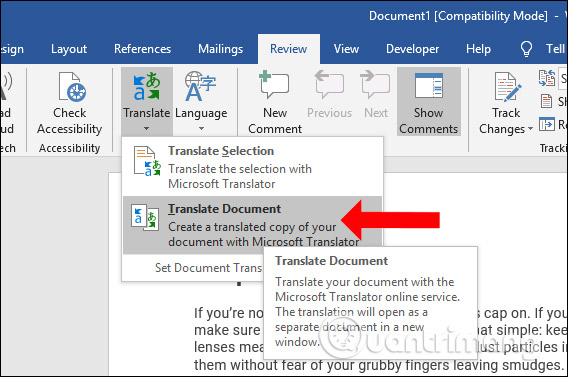The width and height of the screenshot is (568, 377).
Task: Switch to the View tab
Action: [x=346, y=49]
